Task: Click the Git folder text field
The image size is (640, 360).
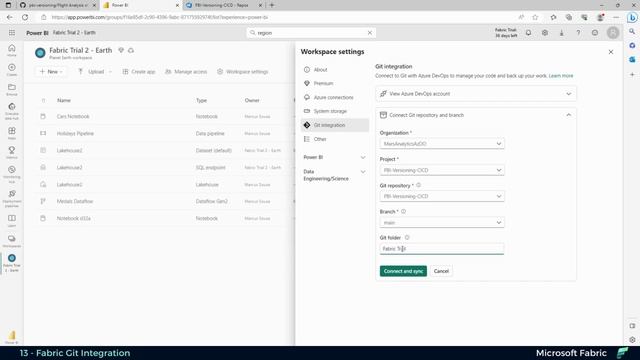Action: pos(442,249)
